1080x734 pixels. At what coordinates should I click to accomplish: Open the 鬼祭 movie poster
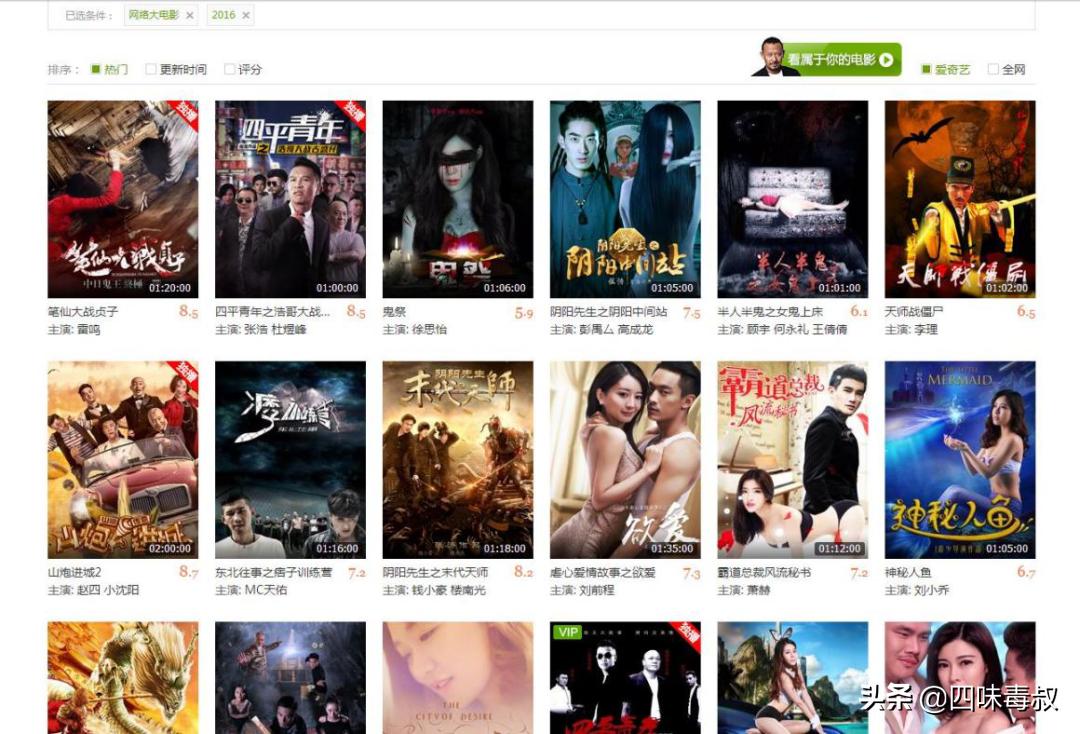(457, 199)
